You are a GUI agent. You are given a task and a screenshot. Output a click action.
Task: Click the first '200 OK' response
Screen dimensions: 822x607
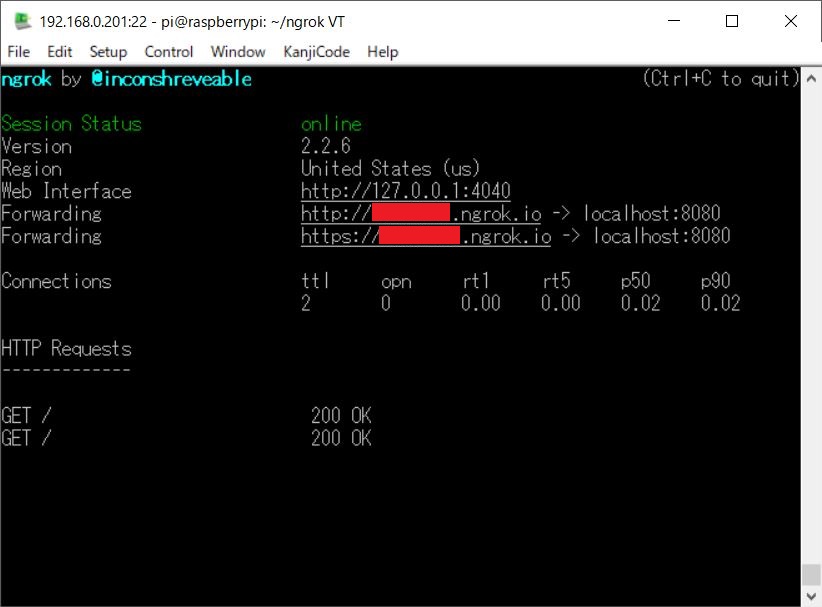[341, 416]
